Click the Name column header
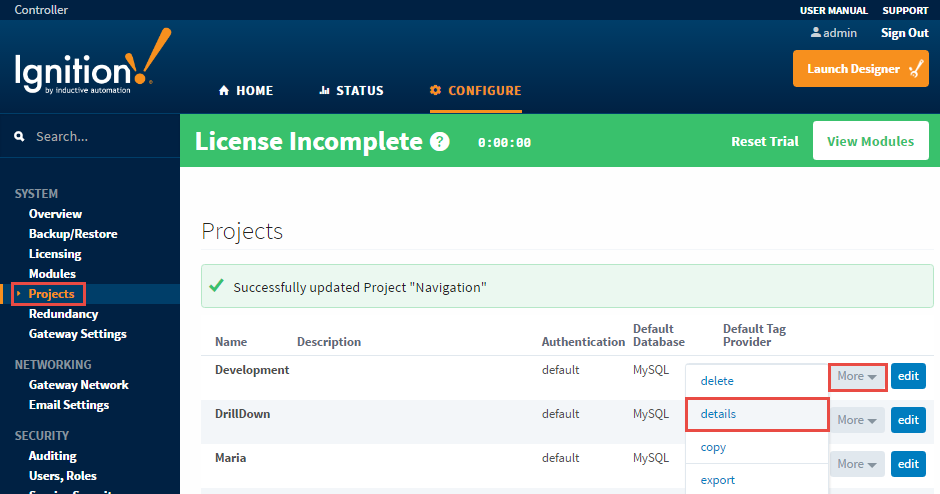Screen dimensions: 940x494 click(231, 342)
